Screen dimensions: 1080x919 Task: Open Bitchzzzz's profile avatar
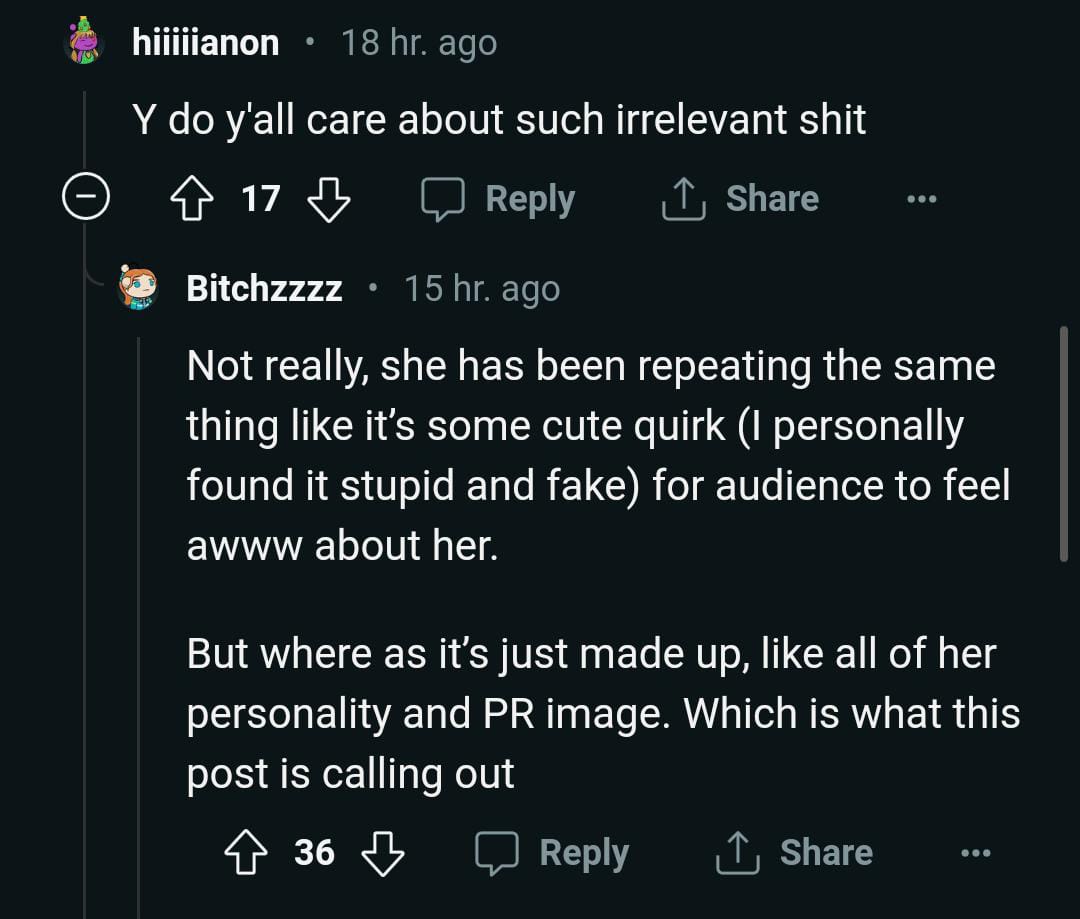pyautogui.click(x=138, y=288)
